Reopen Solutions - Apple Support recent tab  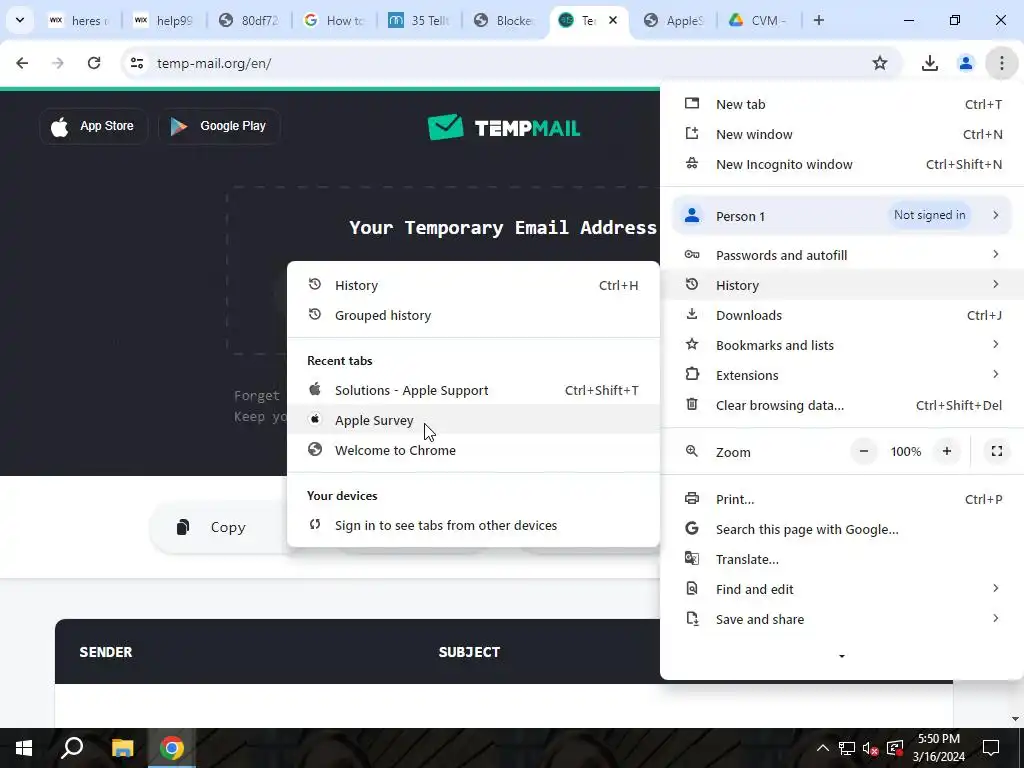tap(473, 391)
